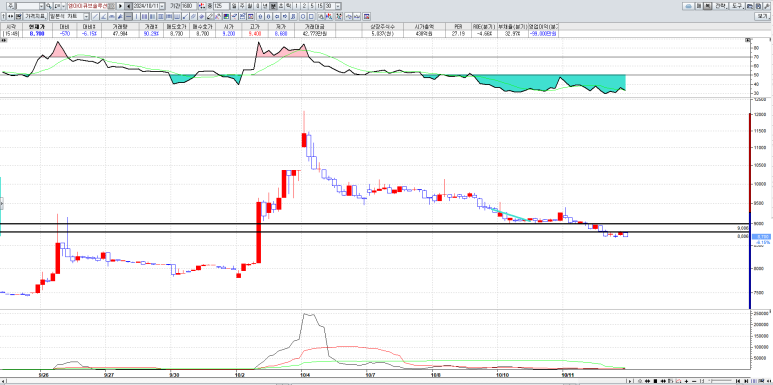Open the 30 interval dropdown arrow
The height and width of the screenshot is (385, 773).
tap(338, 6)
